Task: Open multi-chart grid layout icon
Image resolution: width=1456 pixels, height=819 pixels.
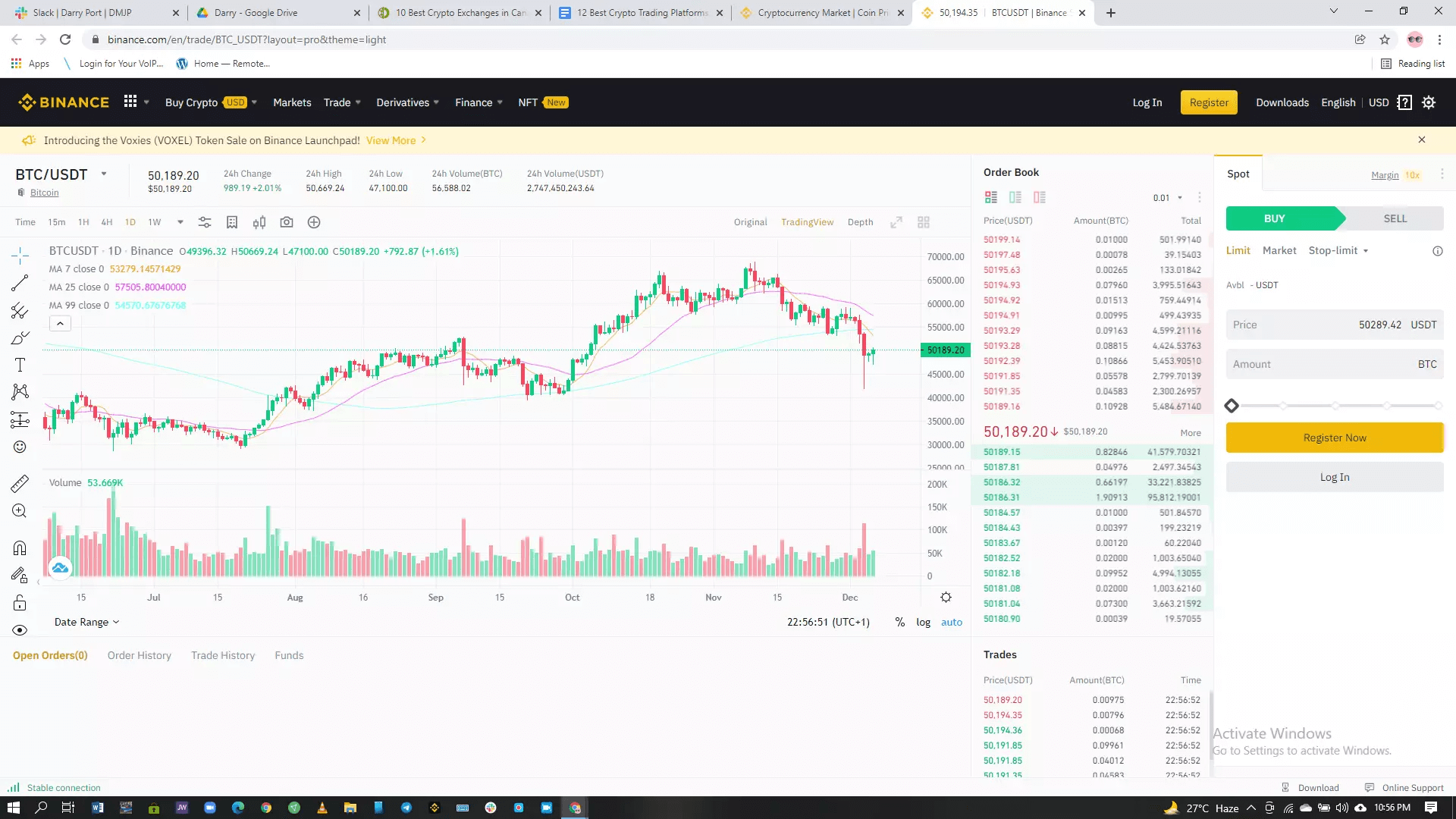Action: (924, 222)
